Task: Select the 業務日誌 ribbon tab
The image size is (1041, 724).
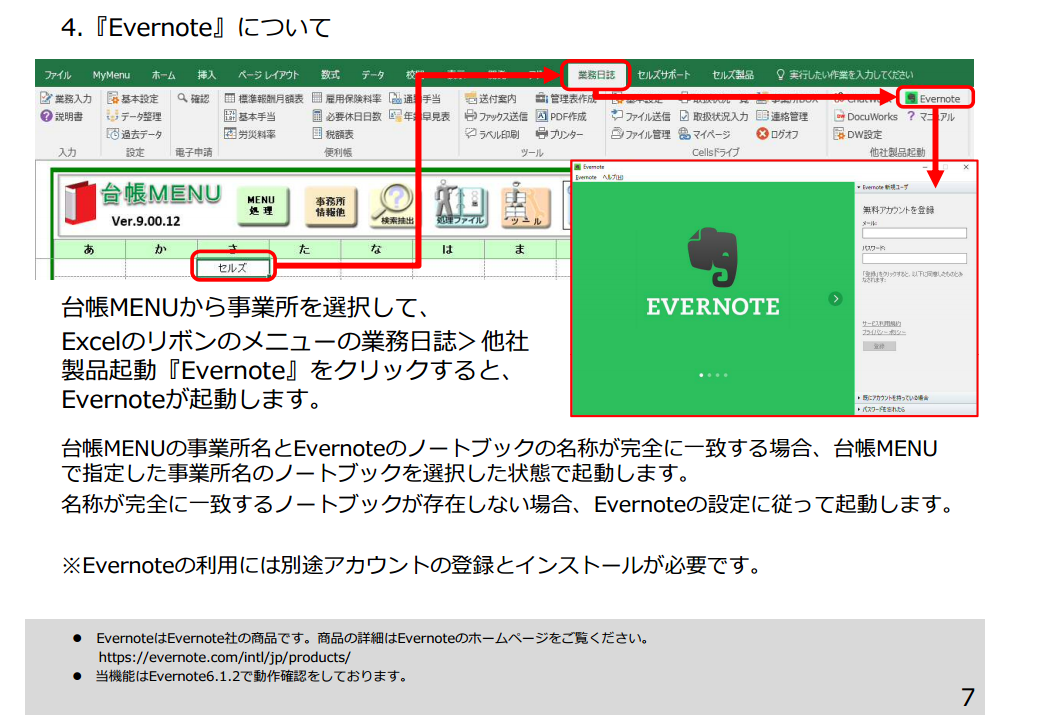Action: [596, 75]
